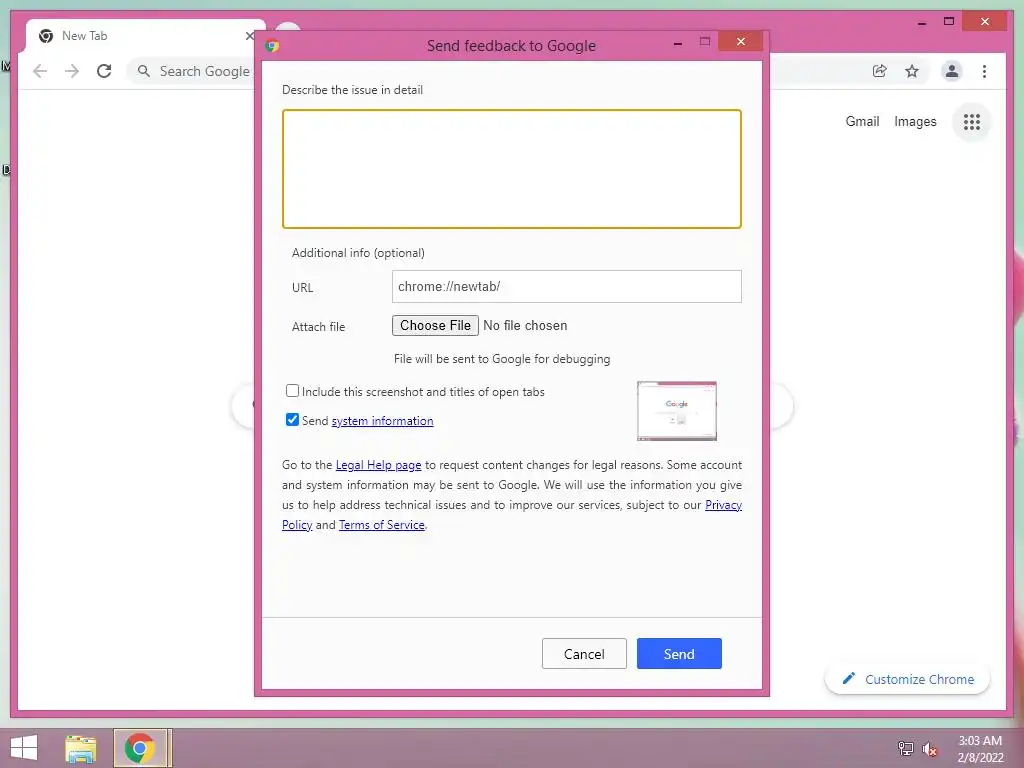
Task: Click the Customize Chrome pencil icon
Action: pyautogui.click(x=848, y=679)
